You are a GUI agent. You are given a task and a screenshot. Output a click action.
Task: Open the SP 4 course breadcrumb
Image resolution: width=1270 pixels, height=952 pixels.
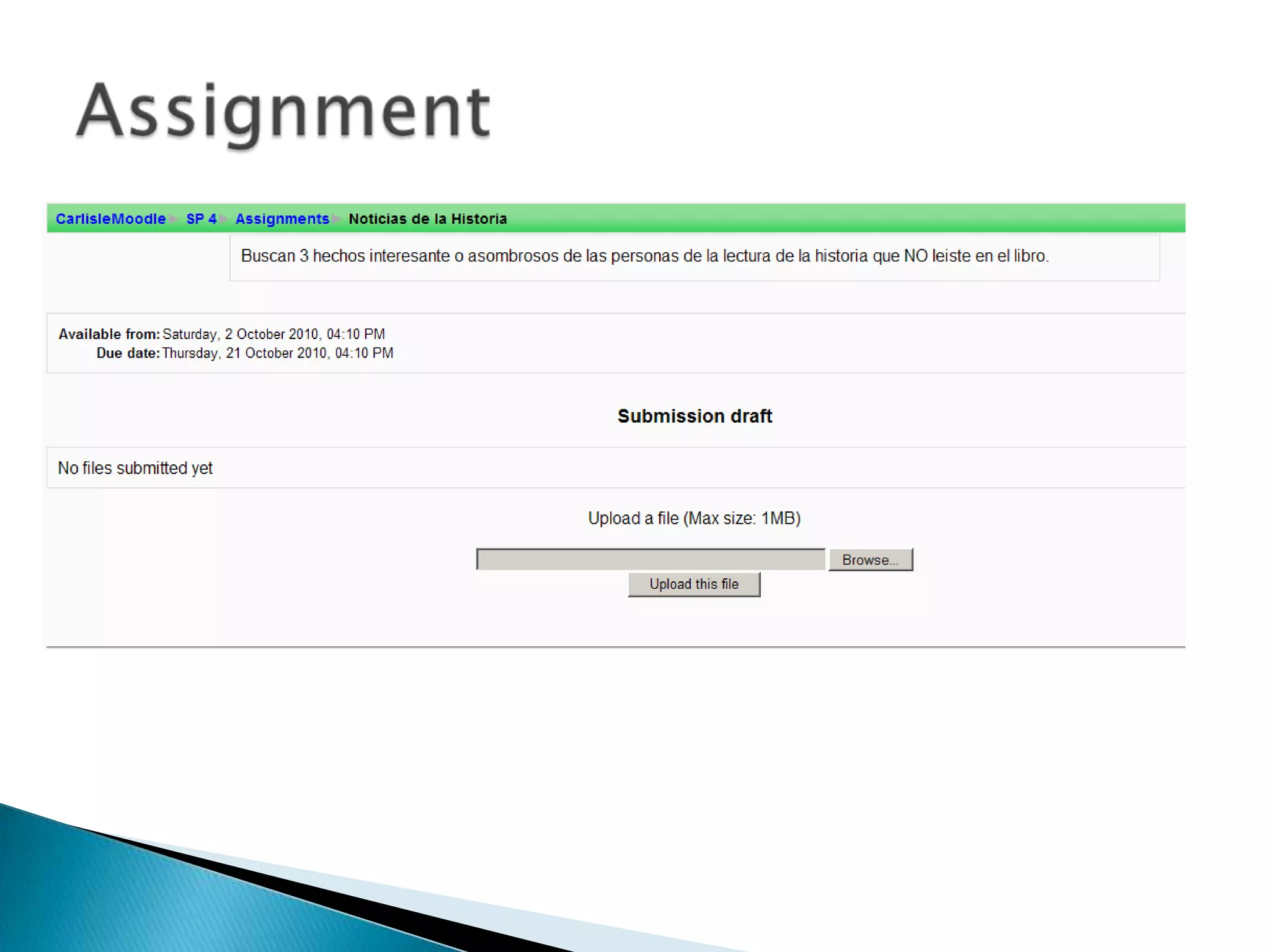click(201, 219)
